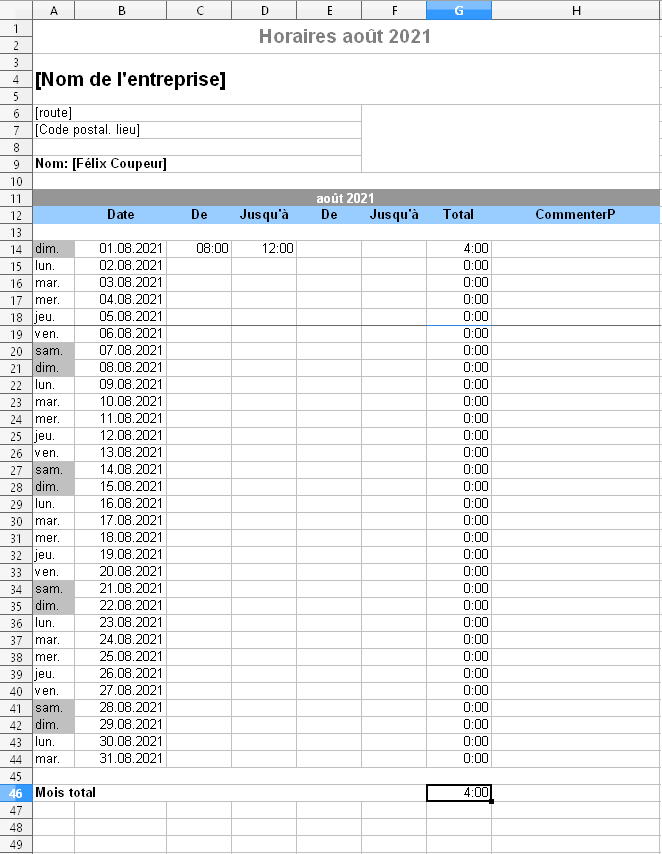Screen dimensions: 662x854
Task: Click the 'Nom: [Félix Coupeur]' cell
Action: point(197,163)
